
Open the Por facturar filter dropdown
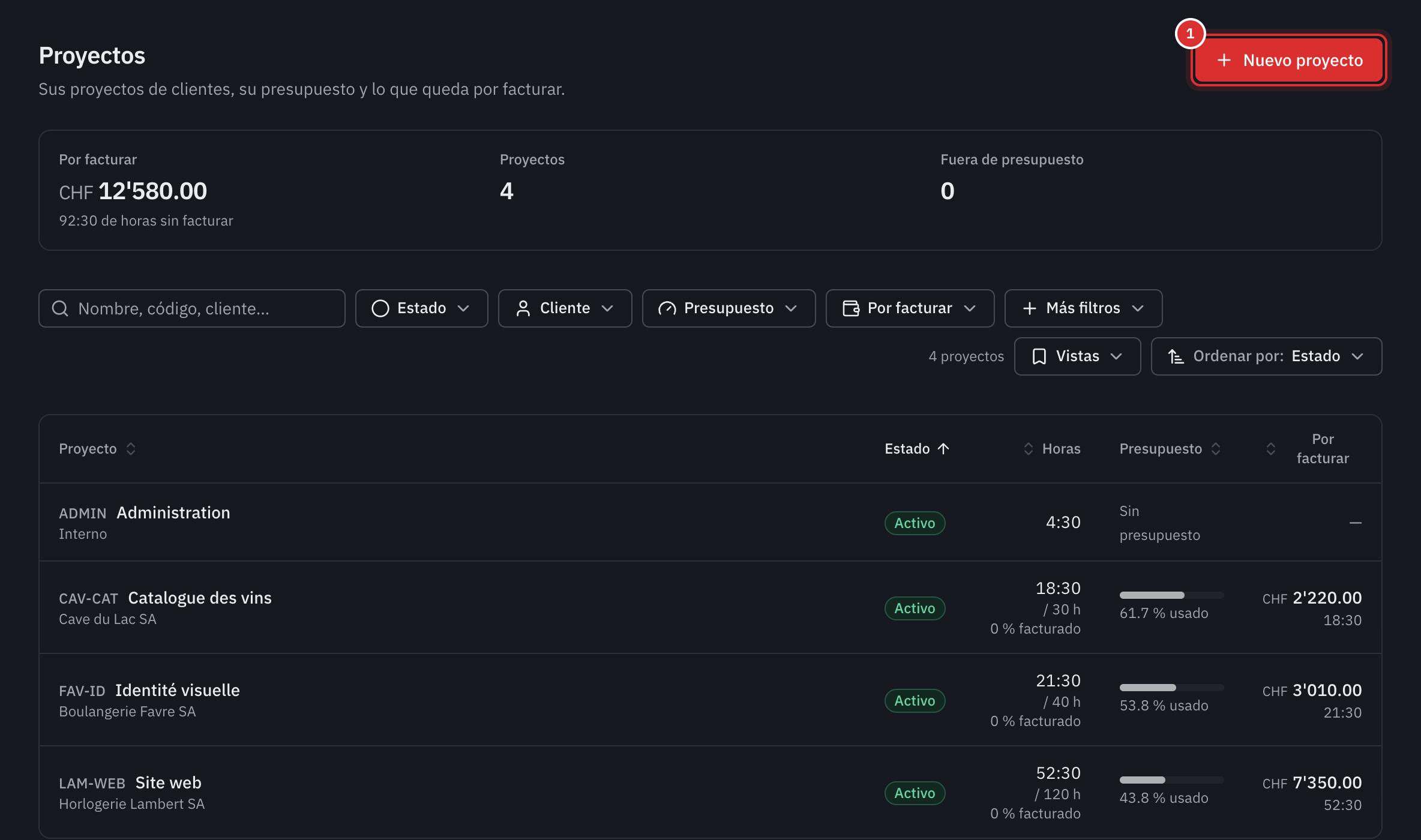click(x=910, y=308)
